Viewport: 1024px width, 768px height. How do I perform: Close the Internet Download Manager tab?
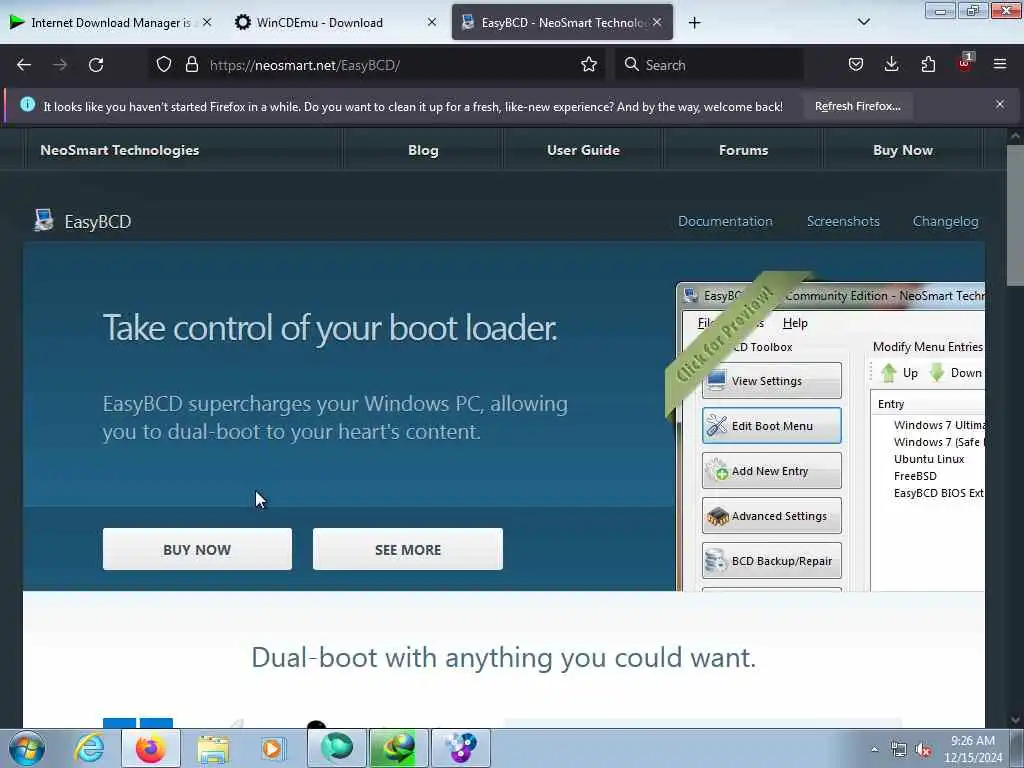click(207, 22)
